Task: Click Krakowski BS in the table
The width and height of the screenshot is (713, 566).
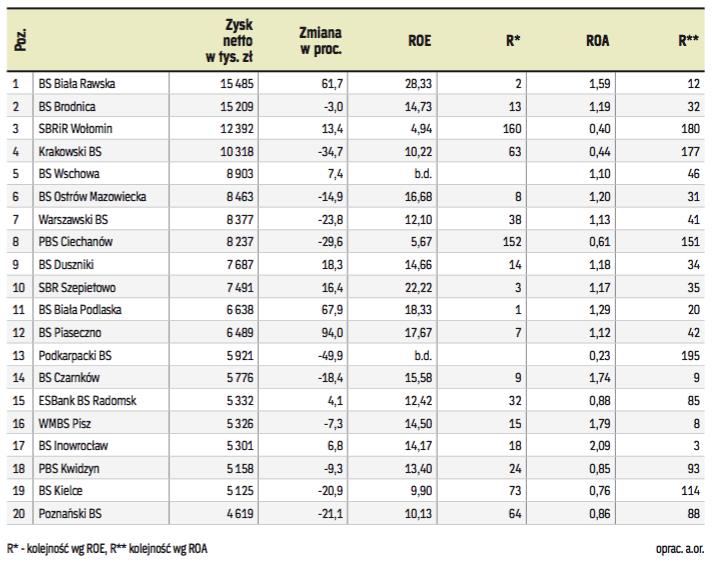Action: coord(70,151)
